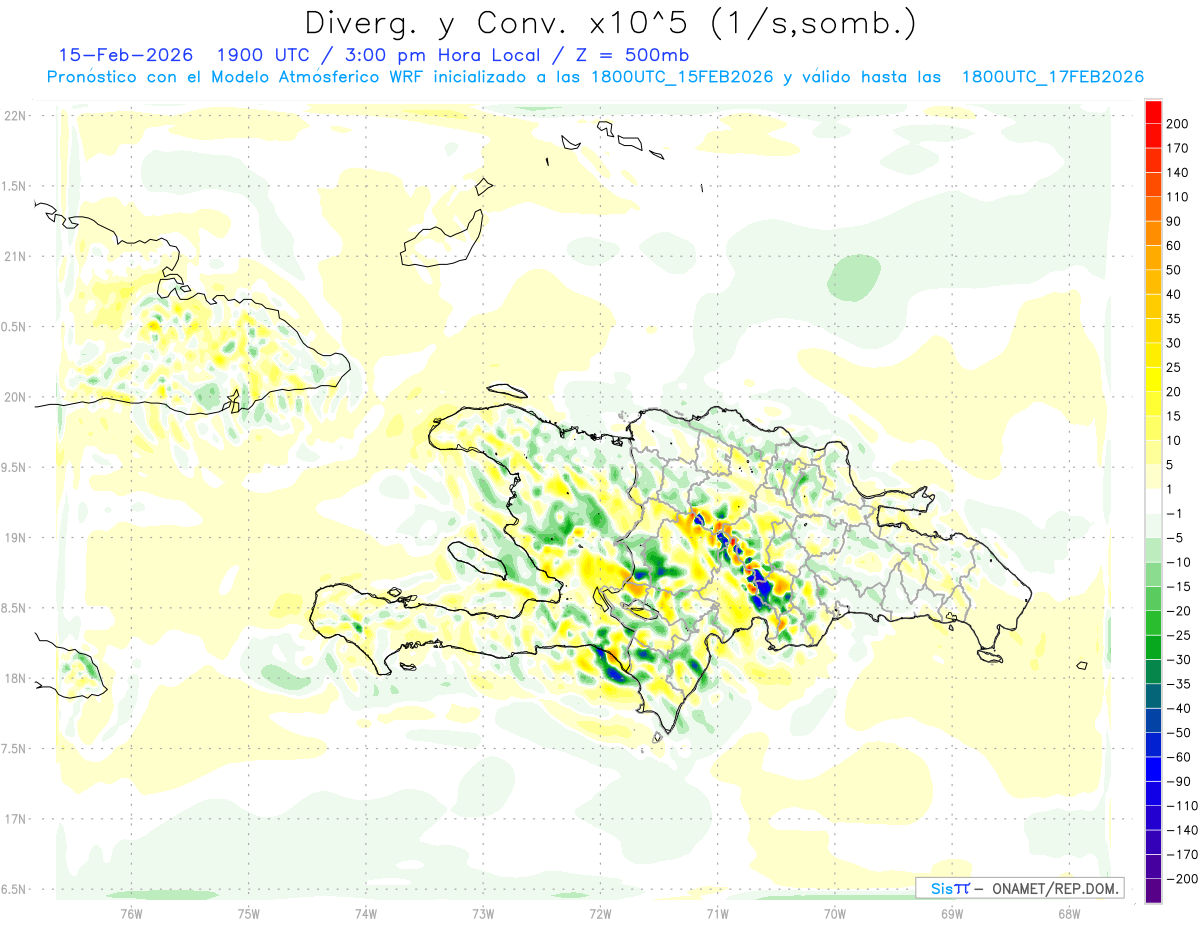Click the '7.5N' latitude label

pyautogui.click(x=14, y=749)
